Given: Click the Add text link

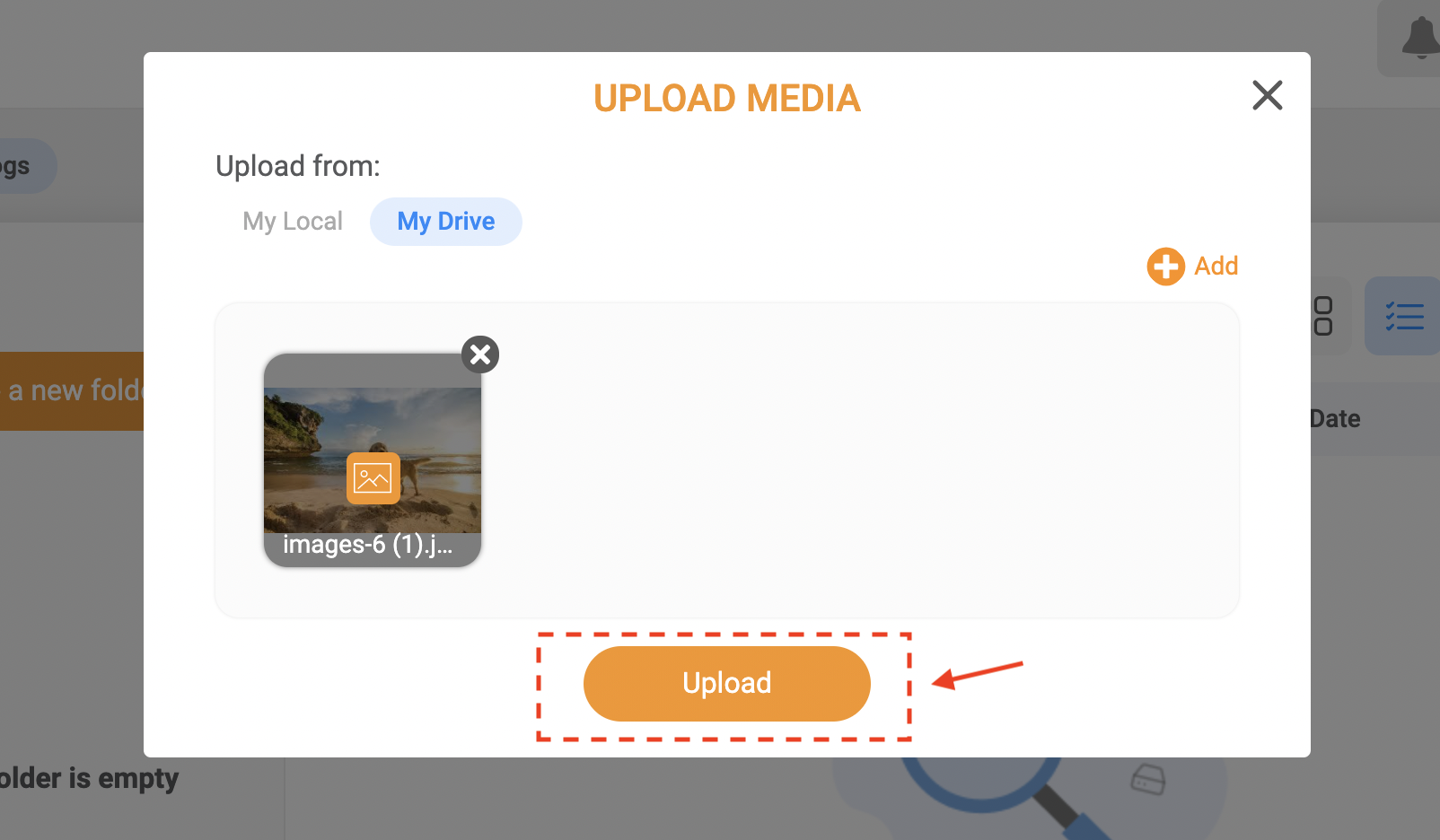Looking at the screenshot, I should click(x=1216, y=267).
